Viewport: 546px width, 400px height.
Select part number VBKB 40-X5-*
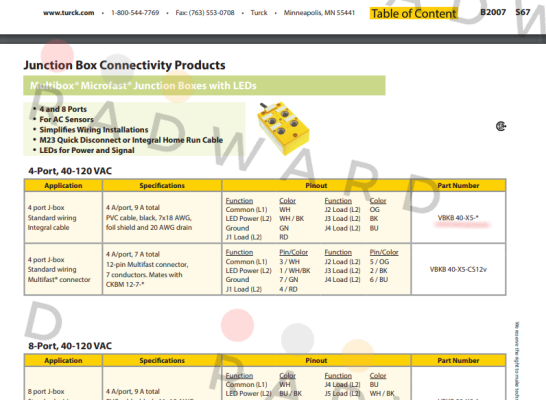pyautogui.click(x=458, y=218)
